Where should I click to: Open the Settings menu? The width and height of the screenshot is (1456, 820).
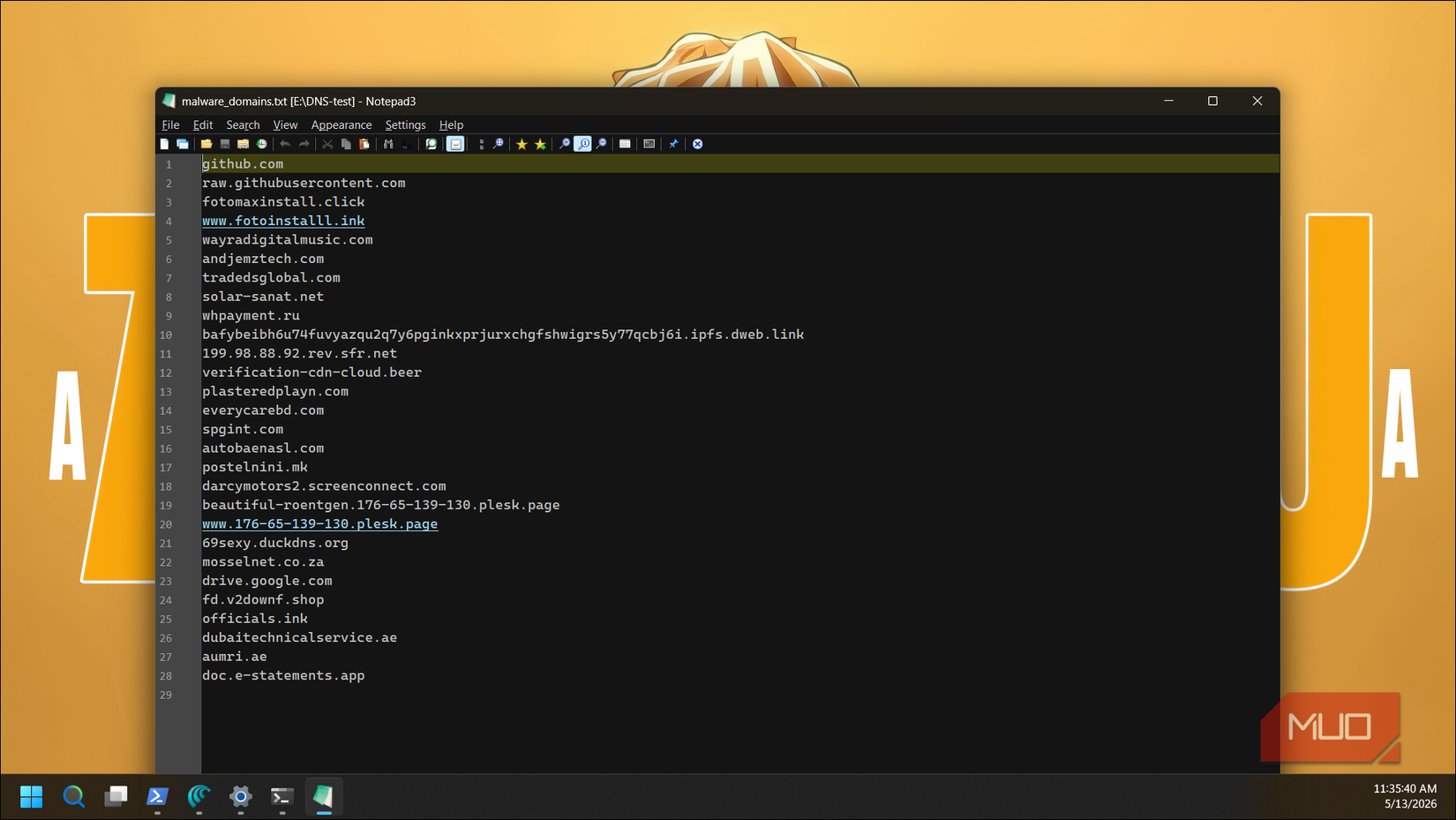[x=405, y=125]
